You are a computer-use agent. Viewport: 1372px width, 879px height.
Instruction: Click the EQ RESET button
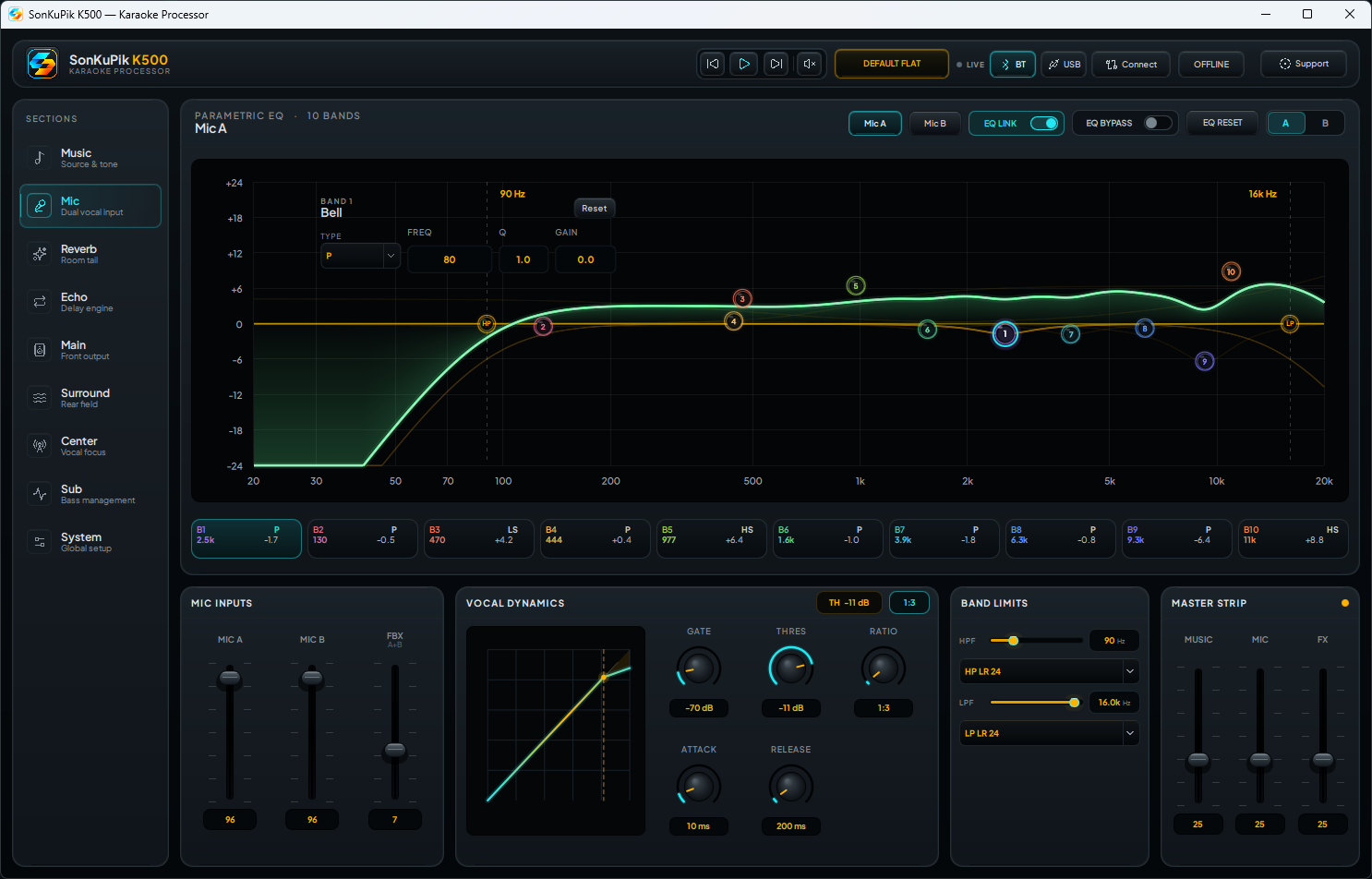coord(1222,123)
